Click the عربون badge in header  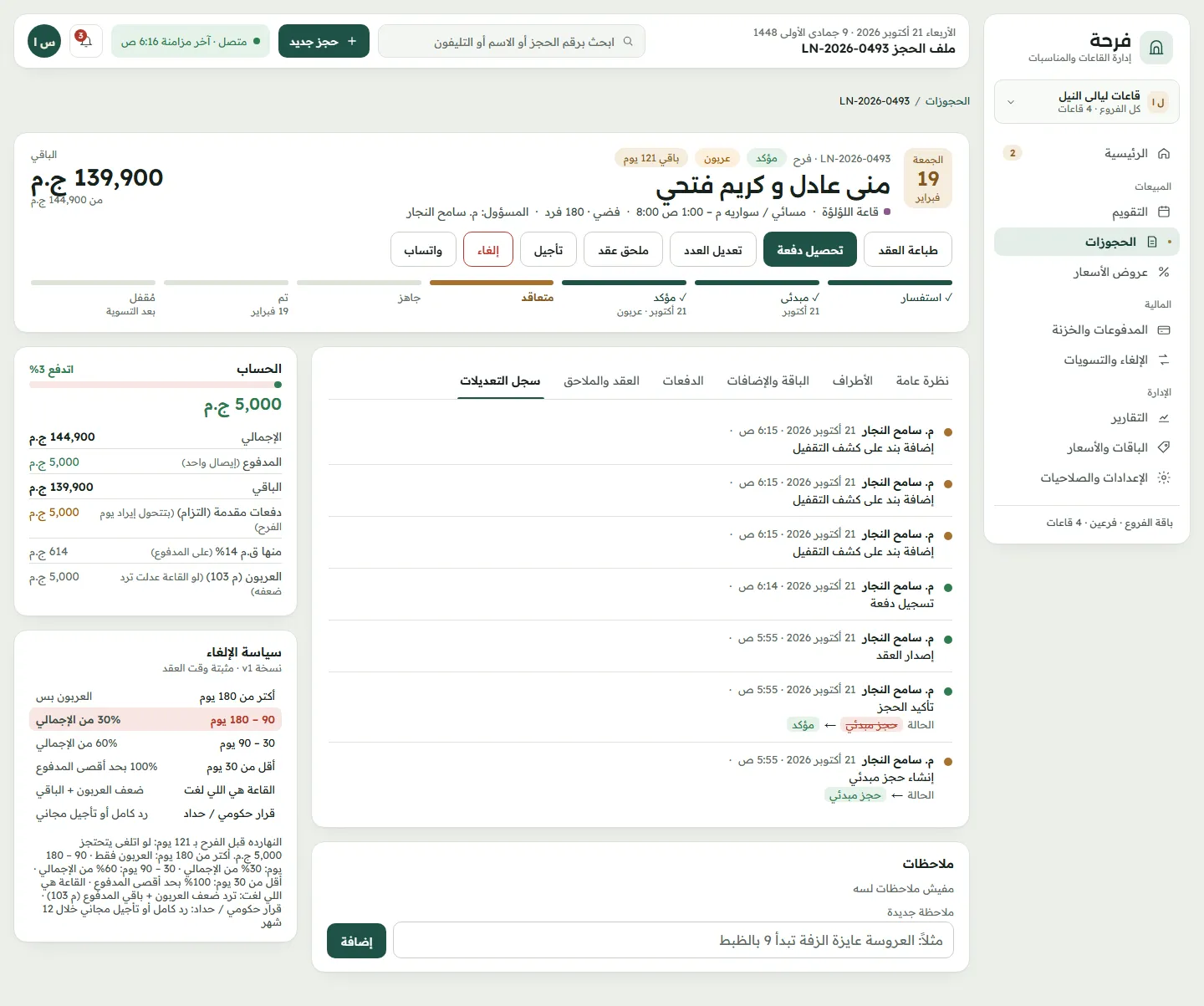pyautogui.click(x=717, y=158)
